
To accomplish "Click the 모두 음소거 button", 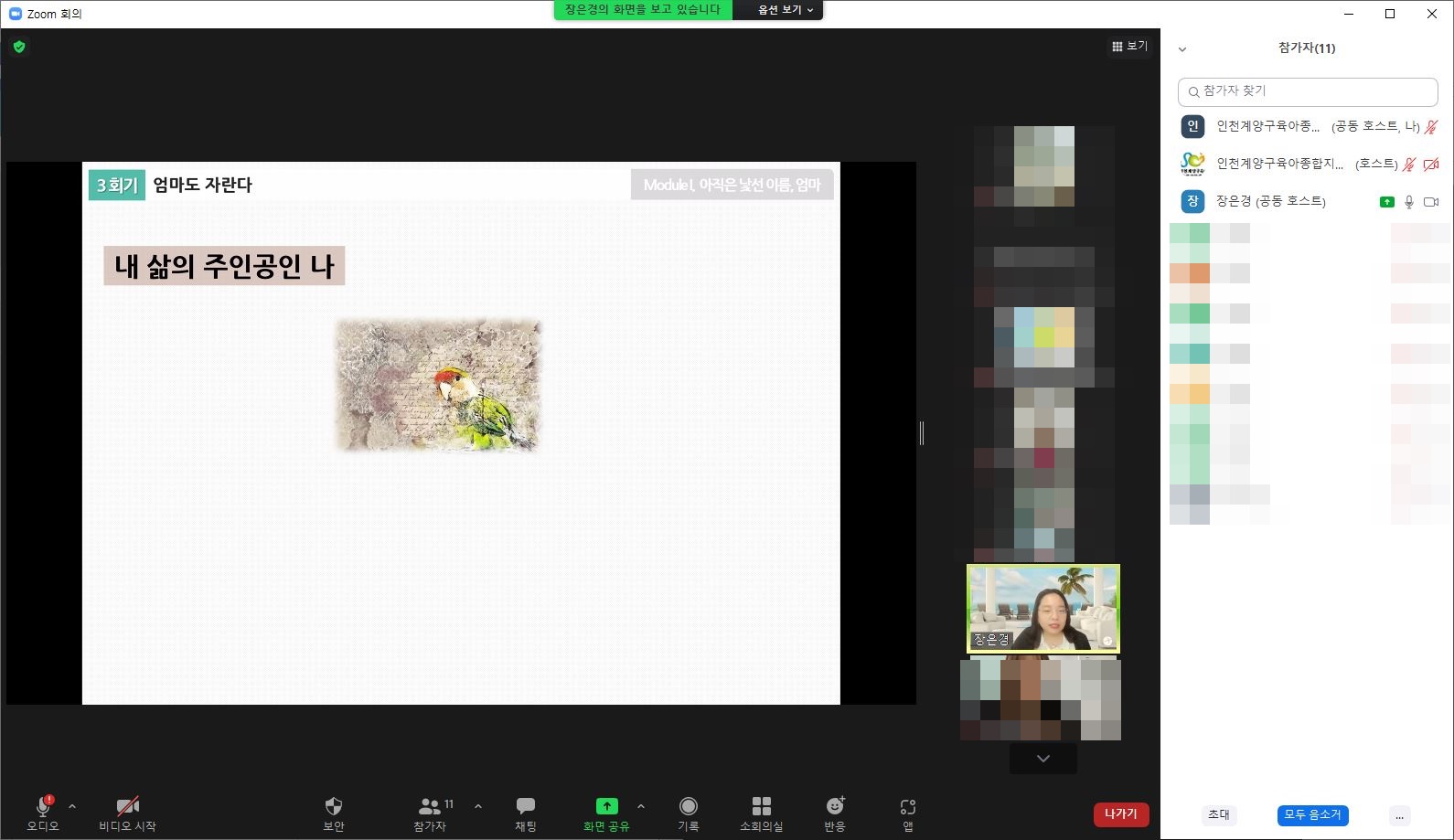I will (x=1312, y=814).
